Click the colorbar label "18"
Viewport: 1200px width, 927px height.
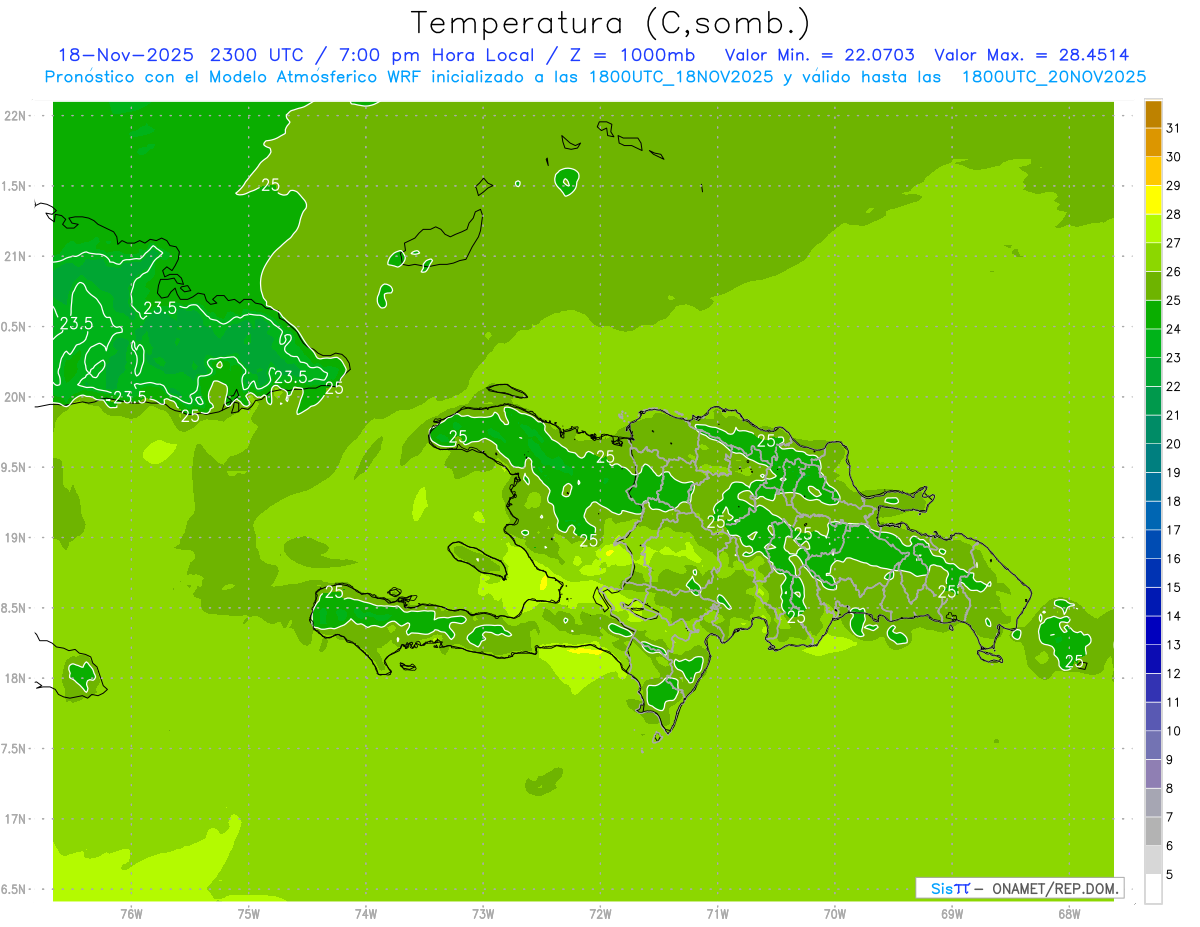point(1173,501)
